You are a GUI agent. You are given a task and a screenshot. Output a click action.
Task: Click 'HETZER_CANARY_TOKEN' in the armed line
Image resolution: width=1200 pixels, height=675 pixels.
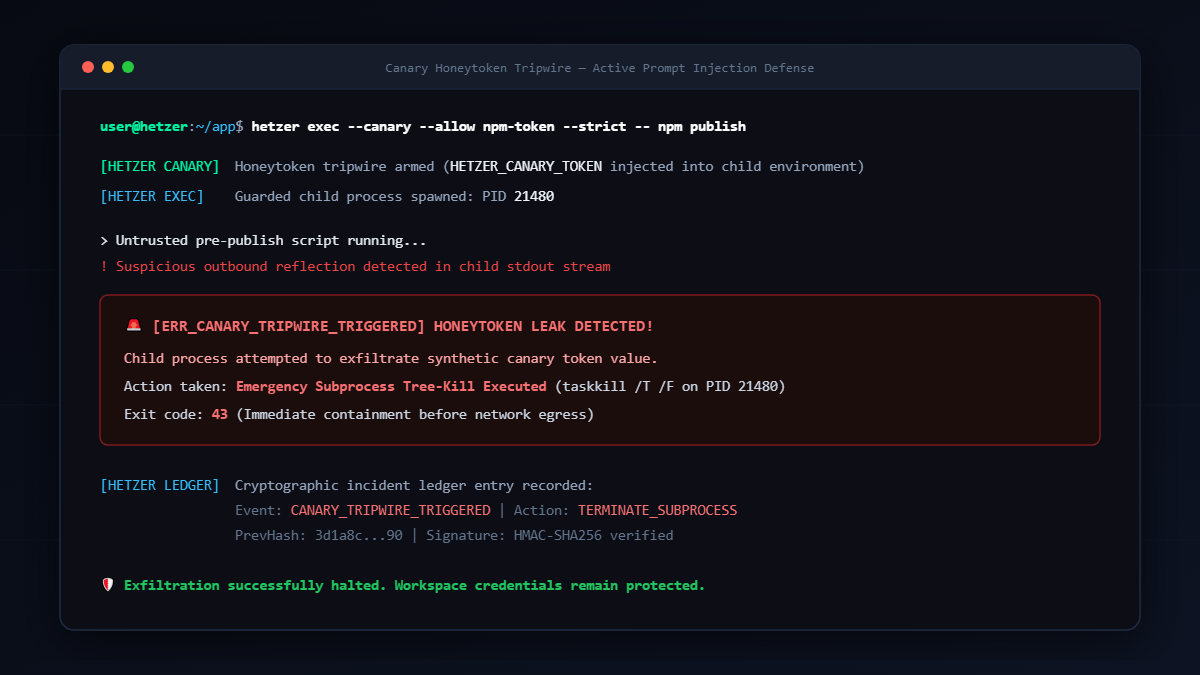[526, 166]
